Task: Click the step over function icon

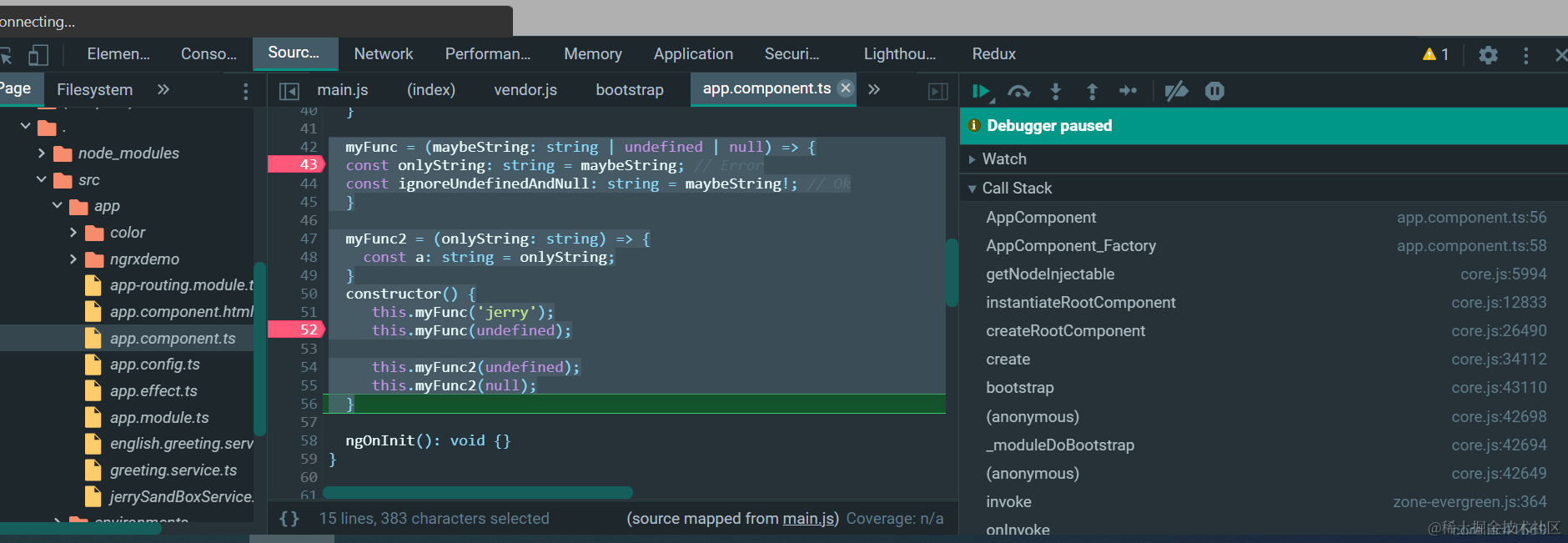Action: tap(1018, 91)
